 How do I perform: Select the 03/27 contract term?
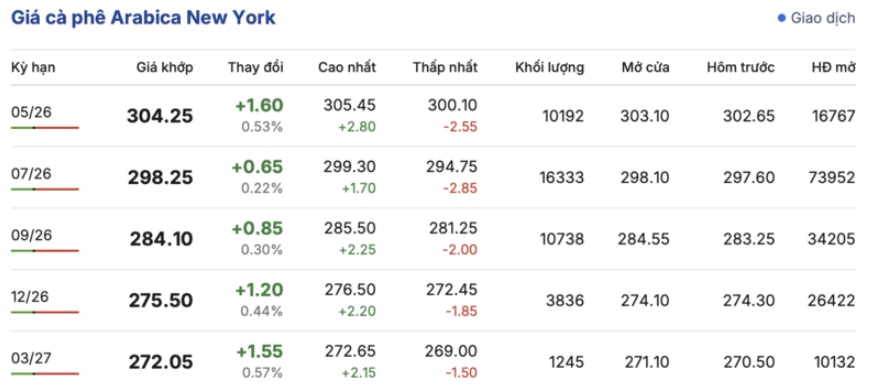[x=31, y=359]
